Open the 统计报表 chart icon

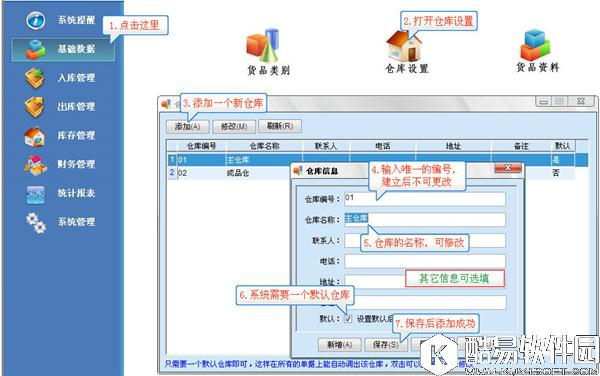[x=36, y=194]
